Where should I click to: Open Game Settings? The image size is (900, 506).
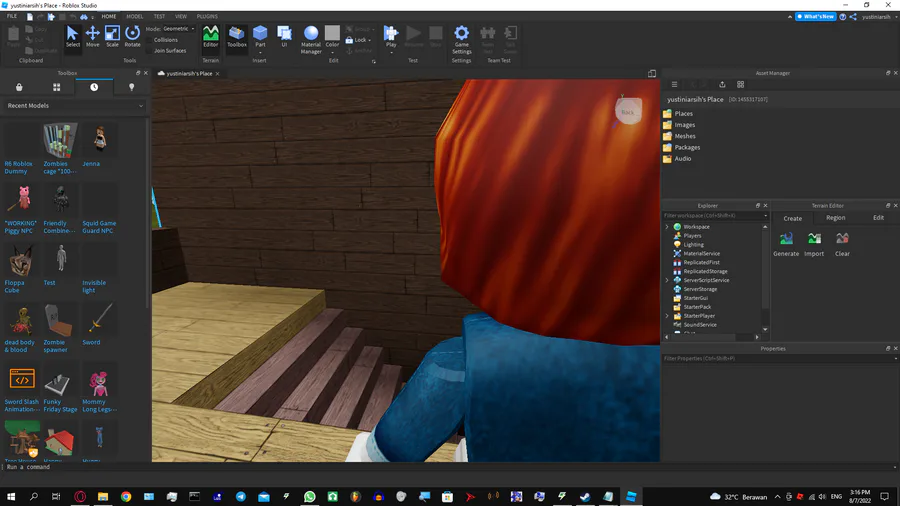[x=461, y=40]
